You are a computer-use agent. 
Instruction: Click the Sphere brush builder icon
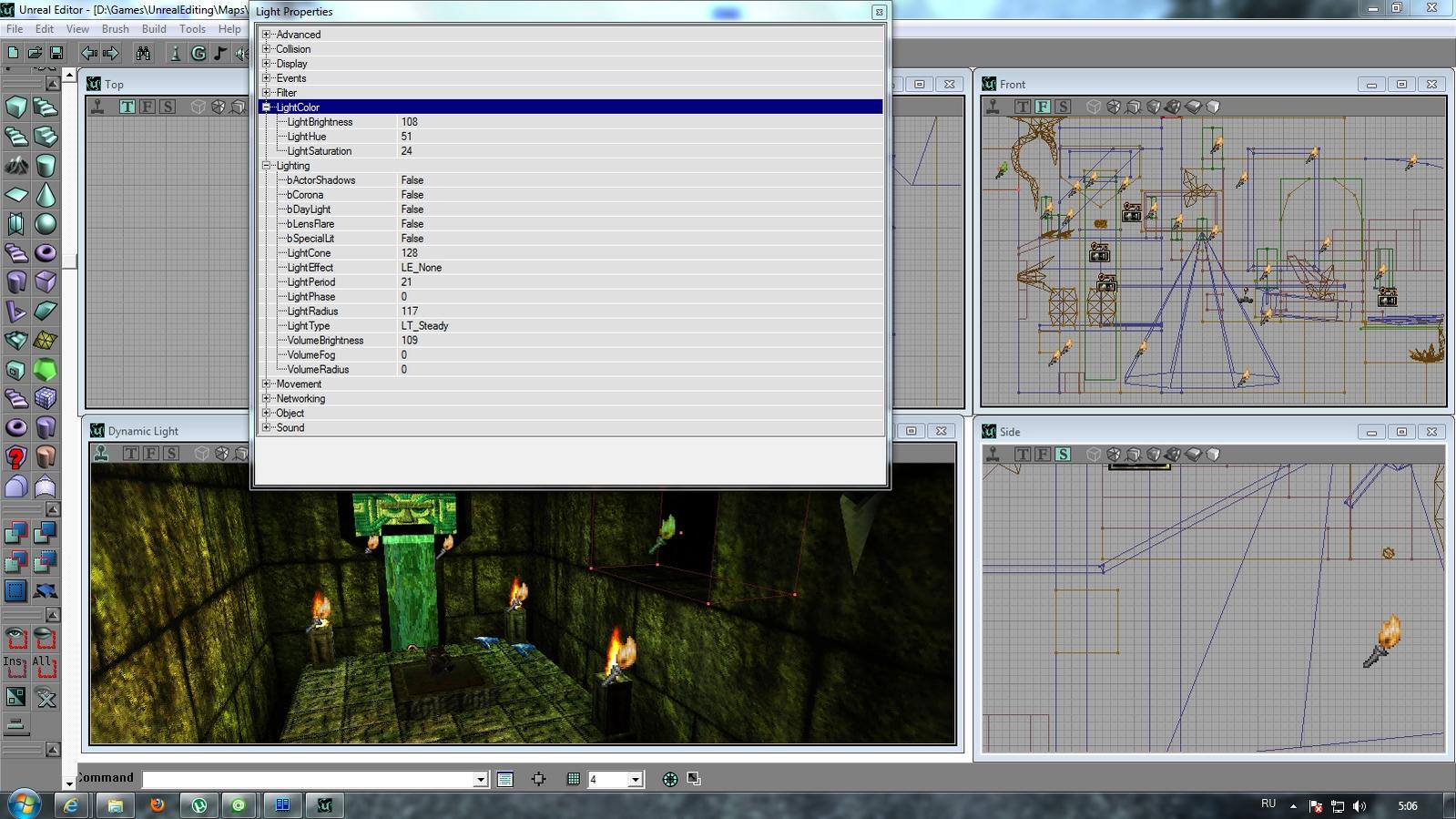pyautogui.click(x=46, y=224)
